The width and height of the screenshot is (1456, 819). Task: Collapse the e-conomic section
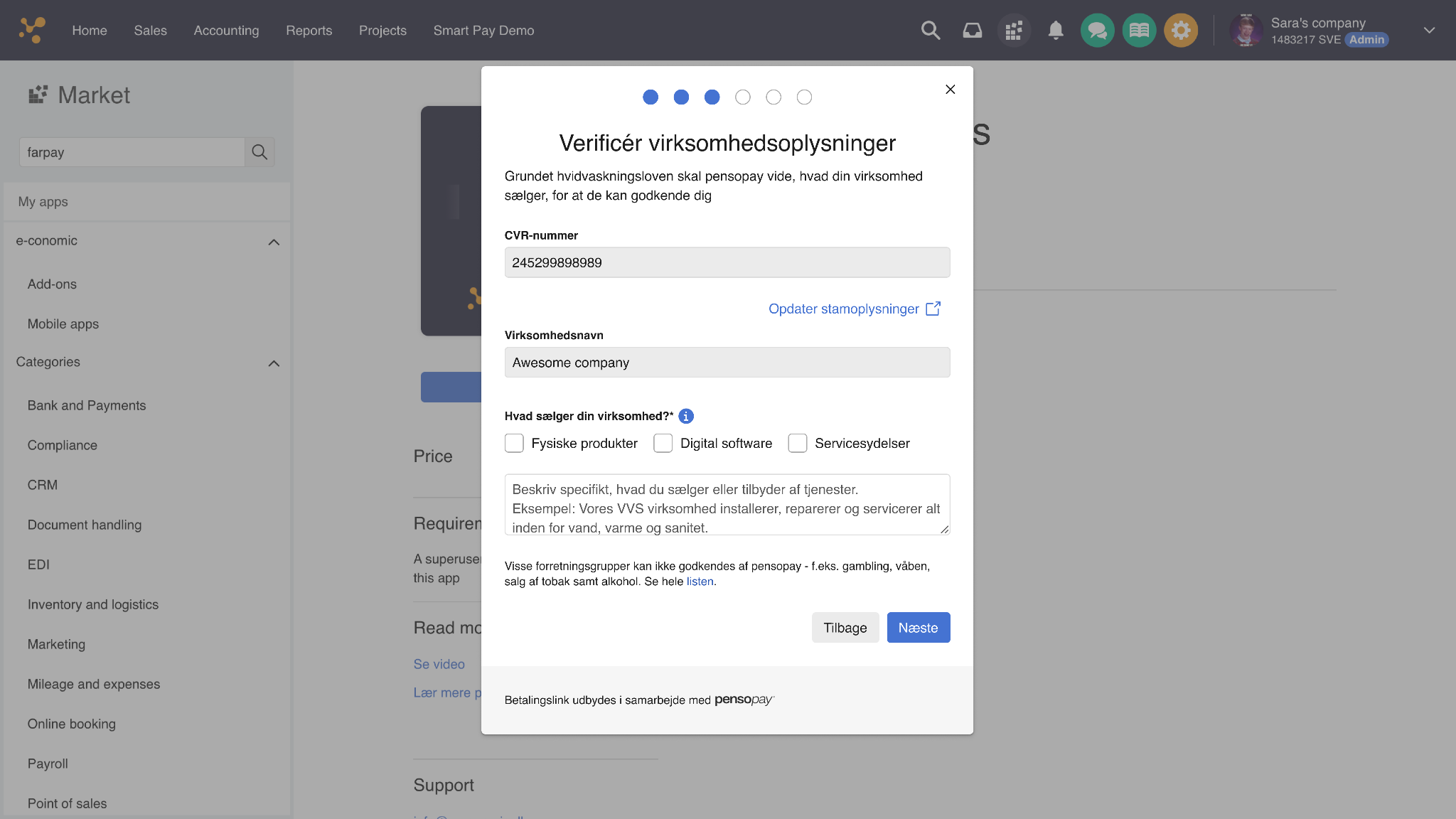point(274,242)
